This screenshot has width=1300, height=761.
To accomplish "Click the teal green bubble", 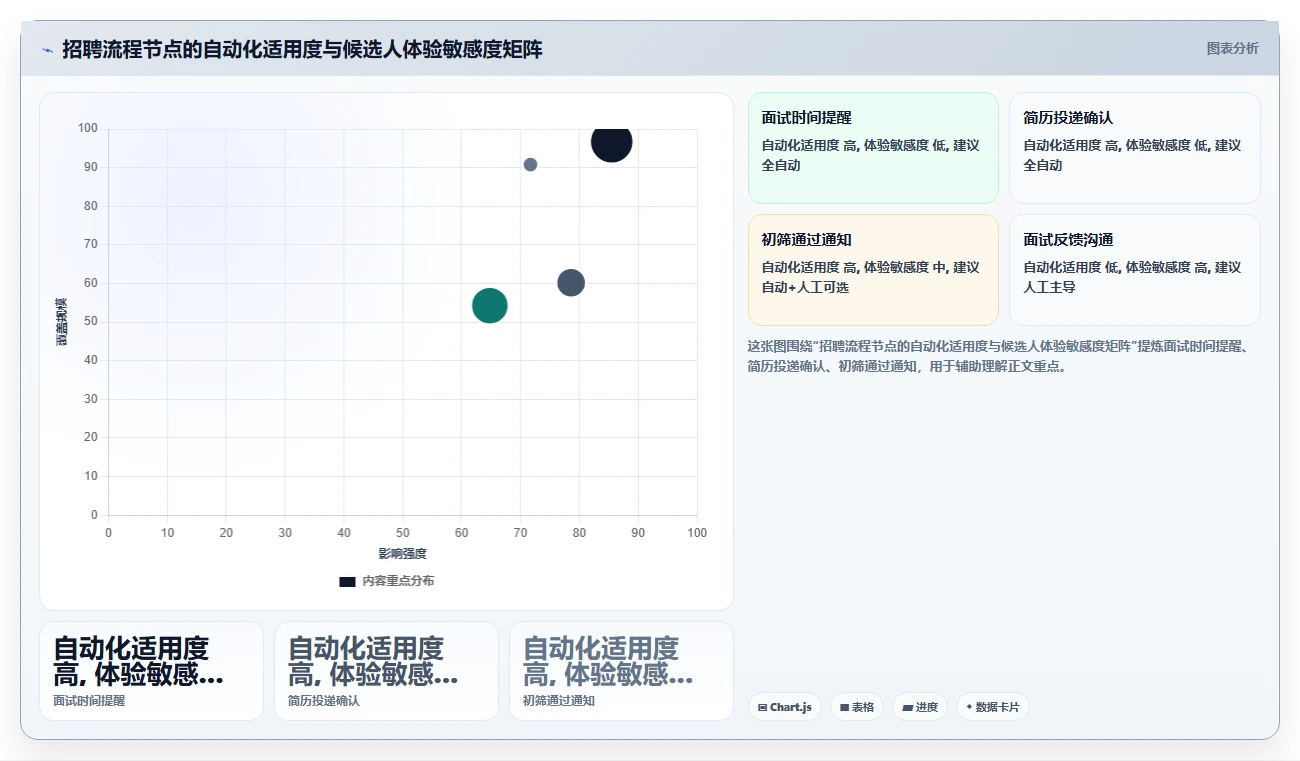I will [490, 305].
